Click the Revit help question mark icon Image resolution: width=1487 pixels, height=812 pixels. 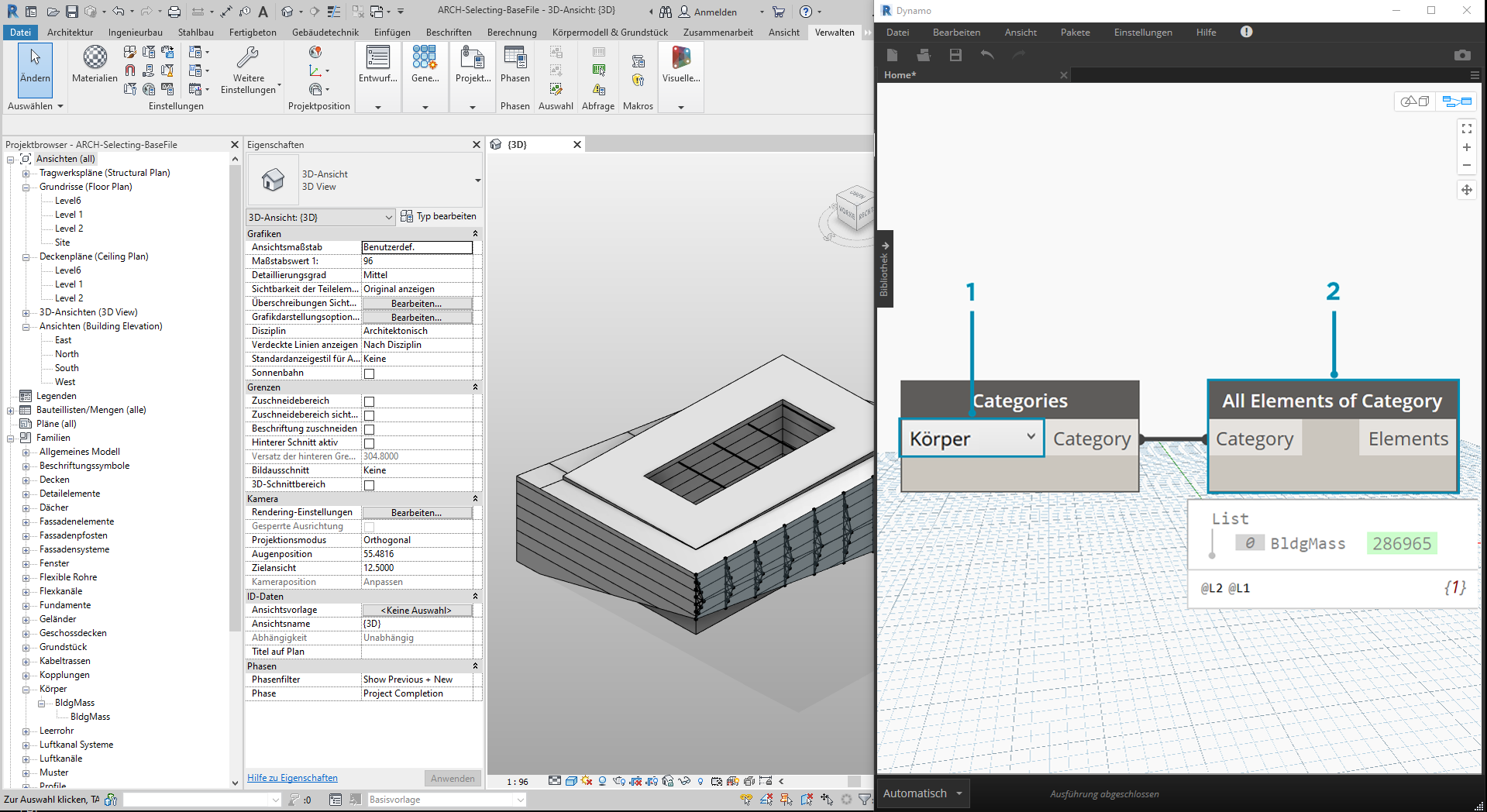coord(806,12)
